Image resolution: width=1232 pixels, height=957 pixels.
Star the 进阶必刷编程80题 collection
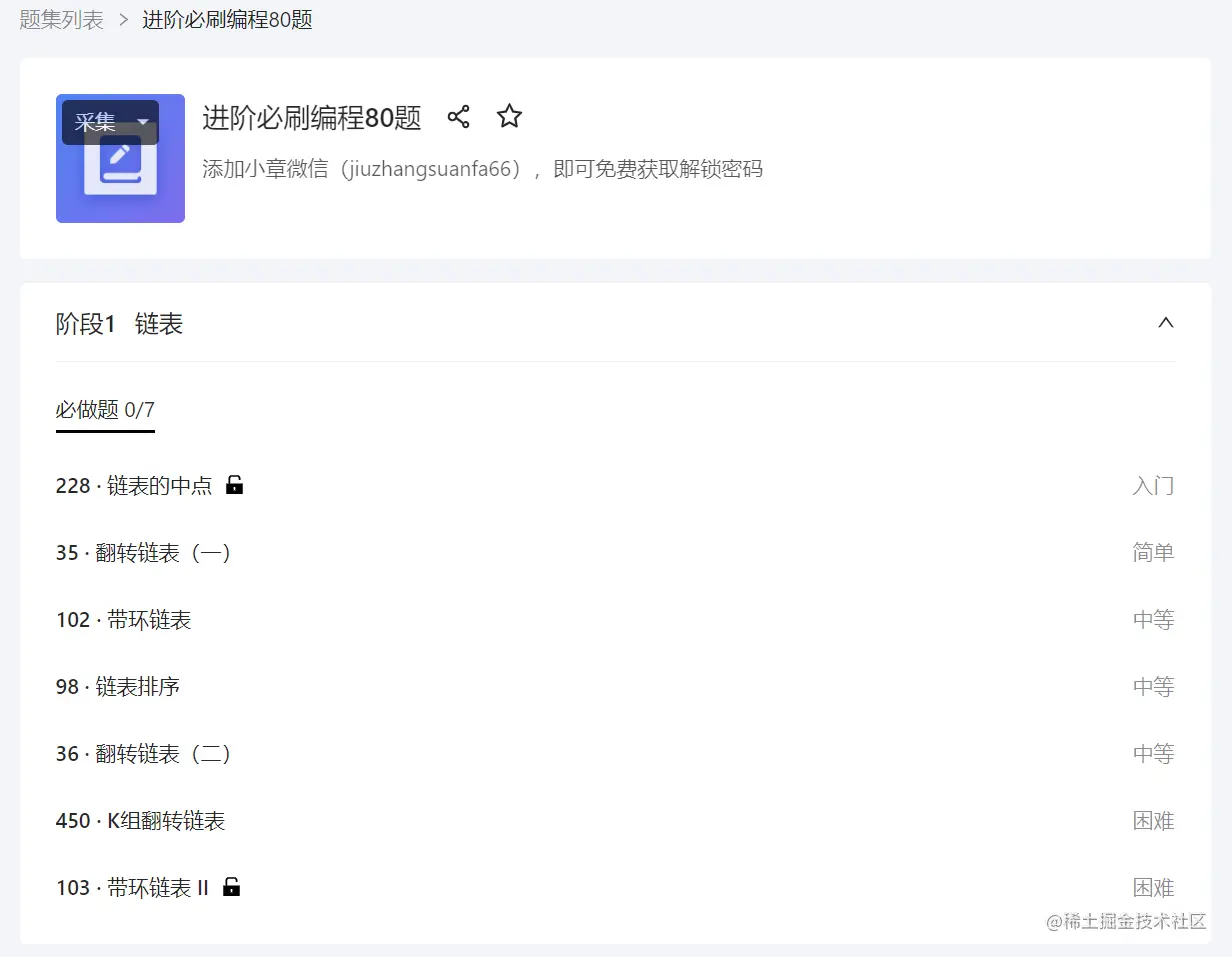pos(509,117)
